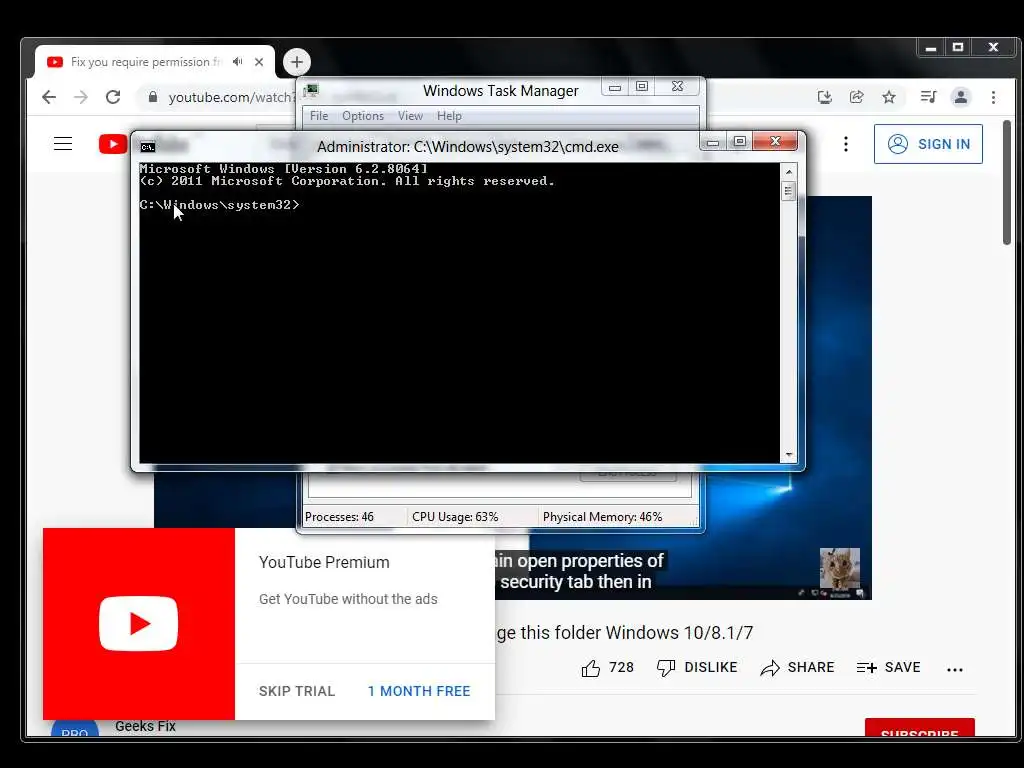Click the share page icon in address bar
This screenshot has height=768, width=1024.
coord(857,97)
